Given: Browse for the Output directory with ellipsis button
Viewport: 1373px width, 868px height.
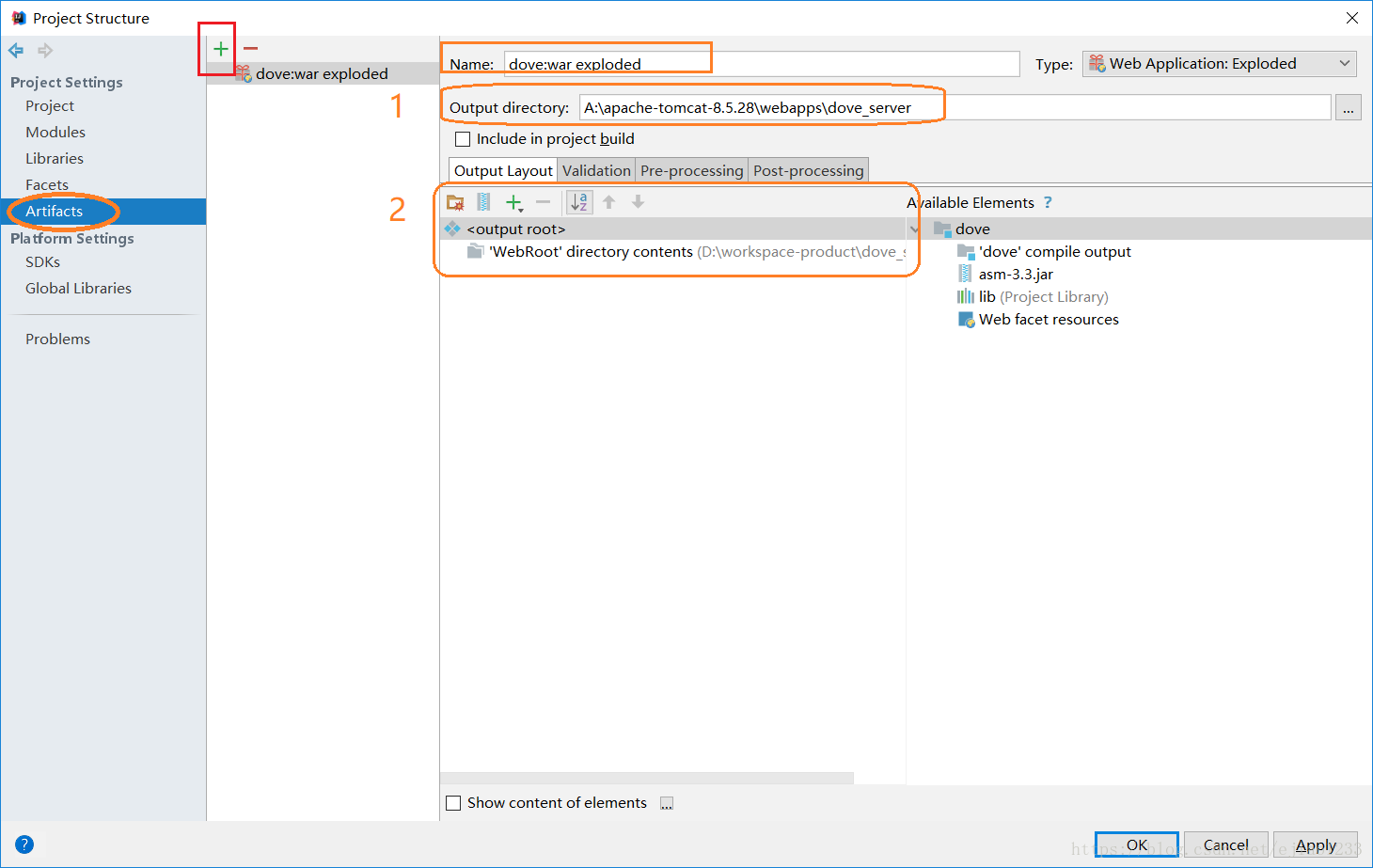Looking at the screenshot, I should (x=1349, y=107).
